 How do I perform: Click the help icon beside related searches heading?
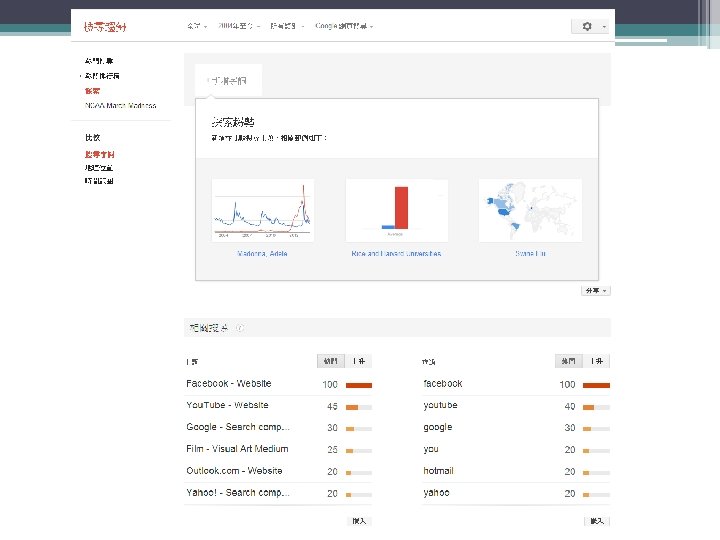[x=240, y=328]
